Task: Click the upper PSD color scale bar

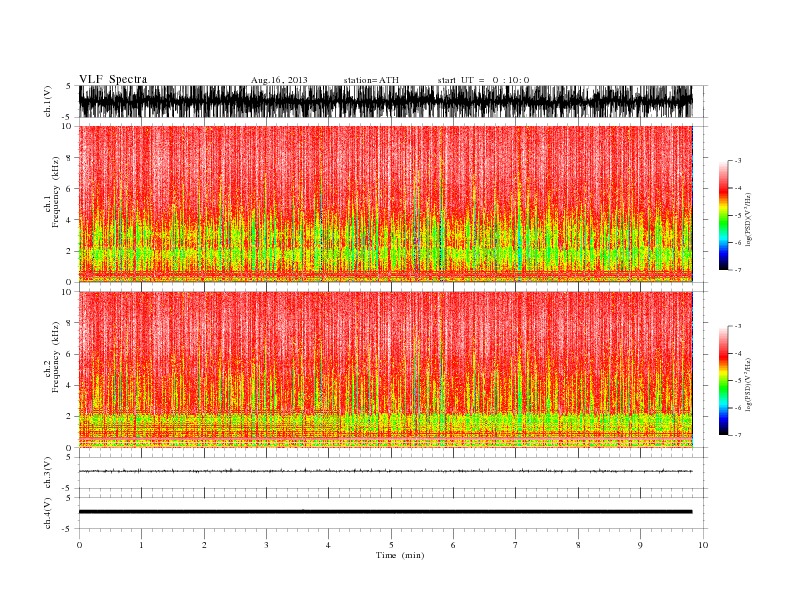Action: coord(724,215)
